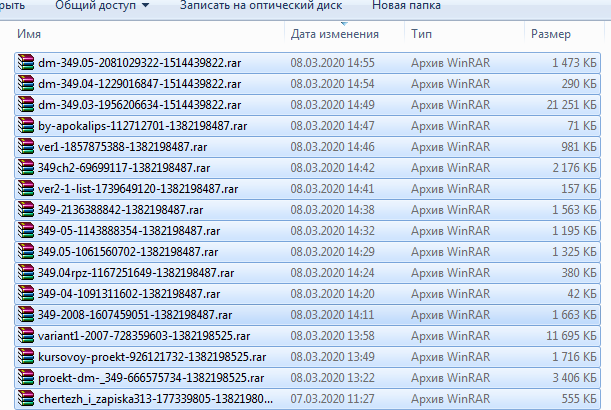Click the size value 290 КБ
Image resolution: width=611 pixels, height=410 pixels.
point(579,84)
